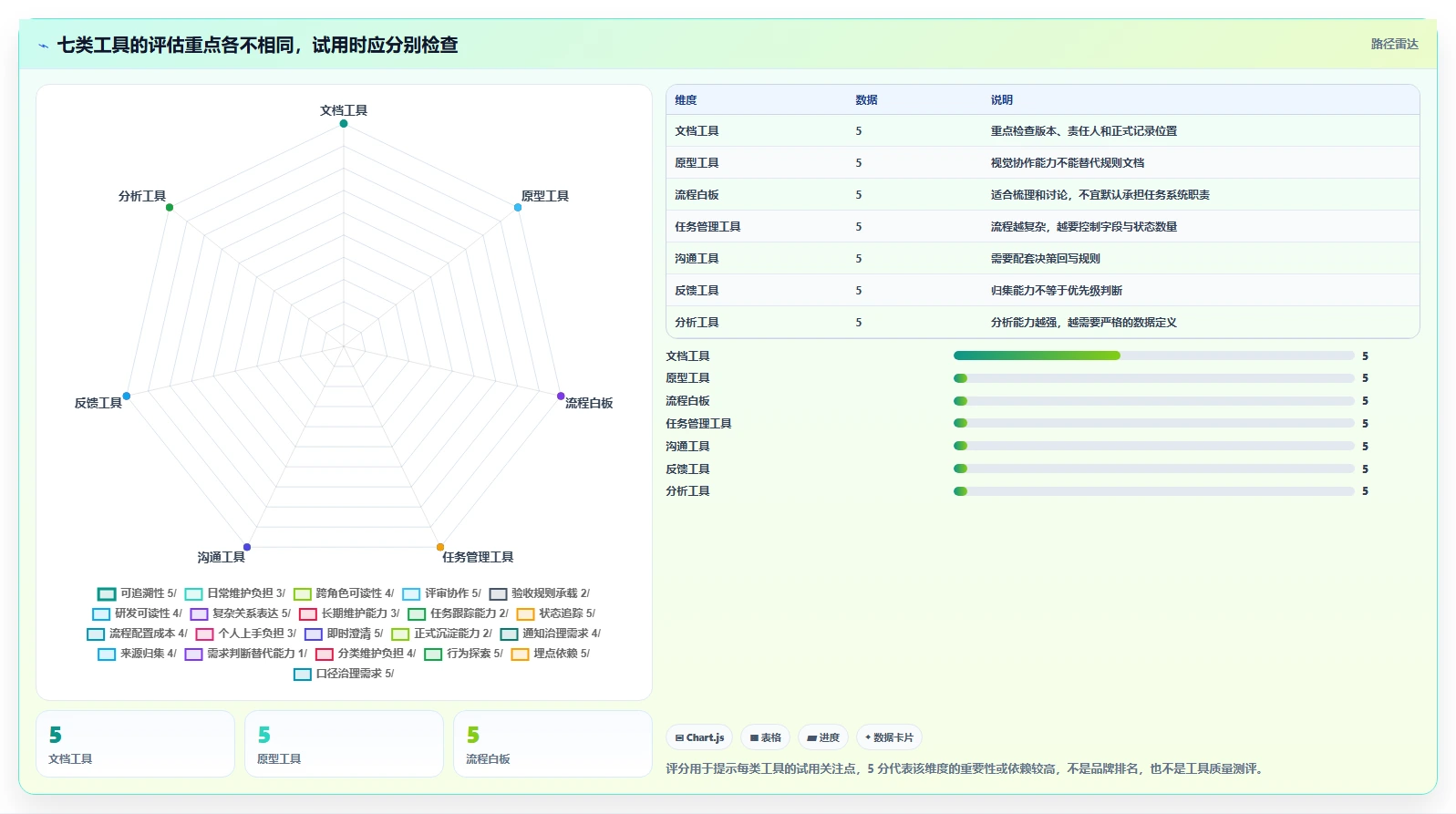
Task: Toggle the 日常维护负担 3/ legend series
Action: click(x=234, y=593)
